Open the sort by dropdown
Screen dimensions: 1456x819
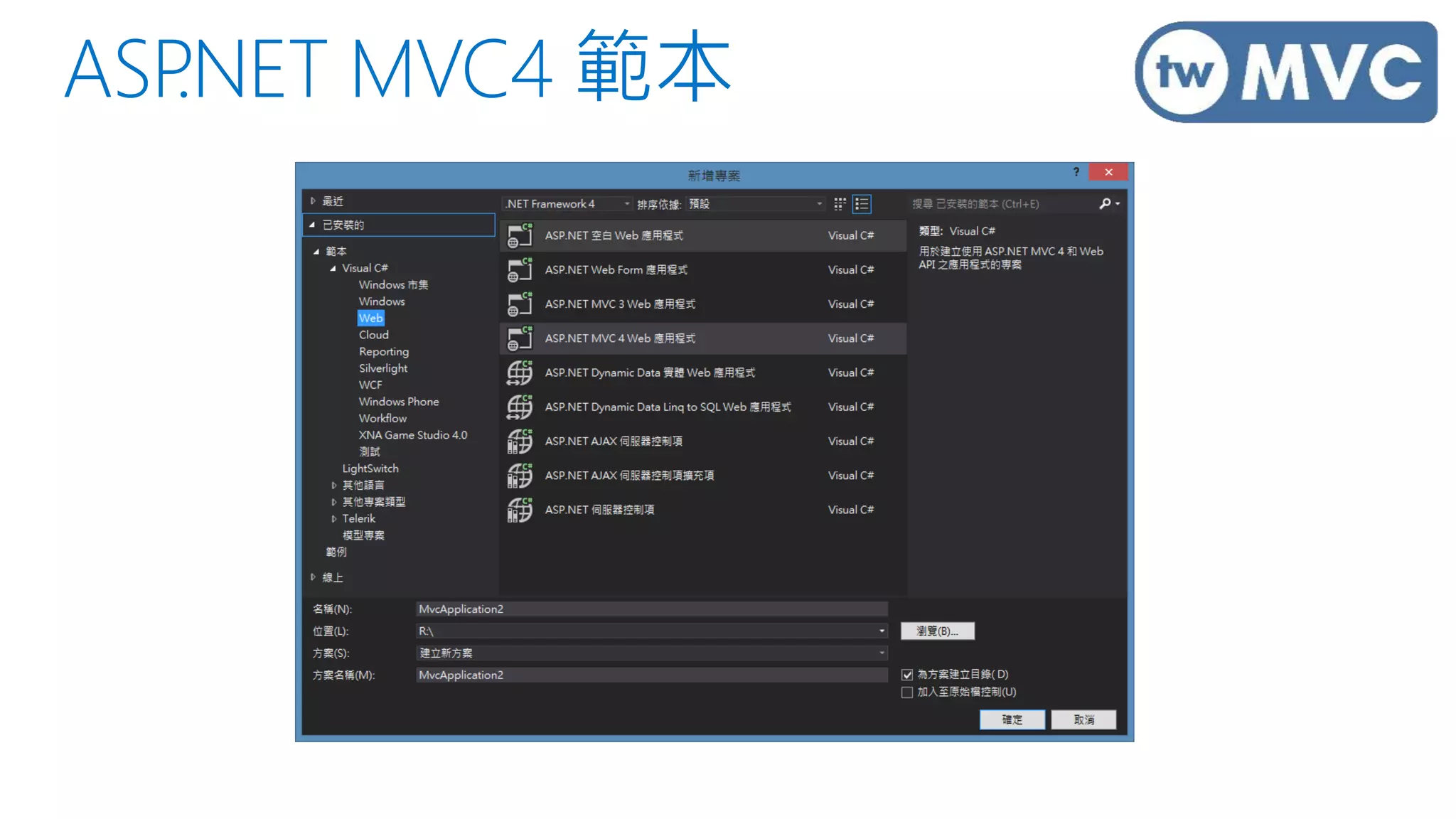(819, 204)
